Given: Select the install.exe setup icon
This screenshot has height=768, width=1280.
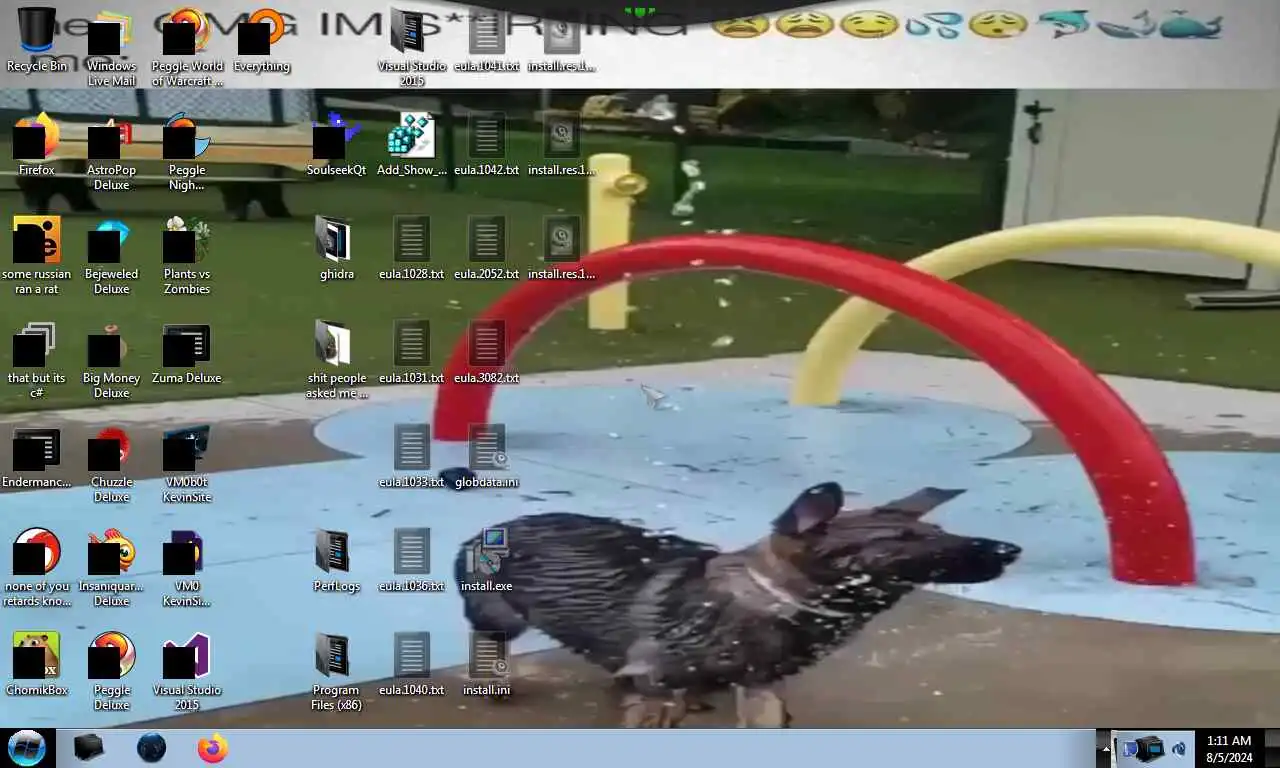Looking at the screenshot, I should [486, 560].
